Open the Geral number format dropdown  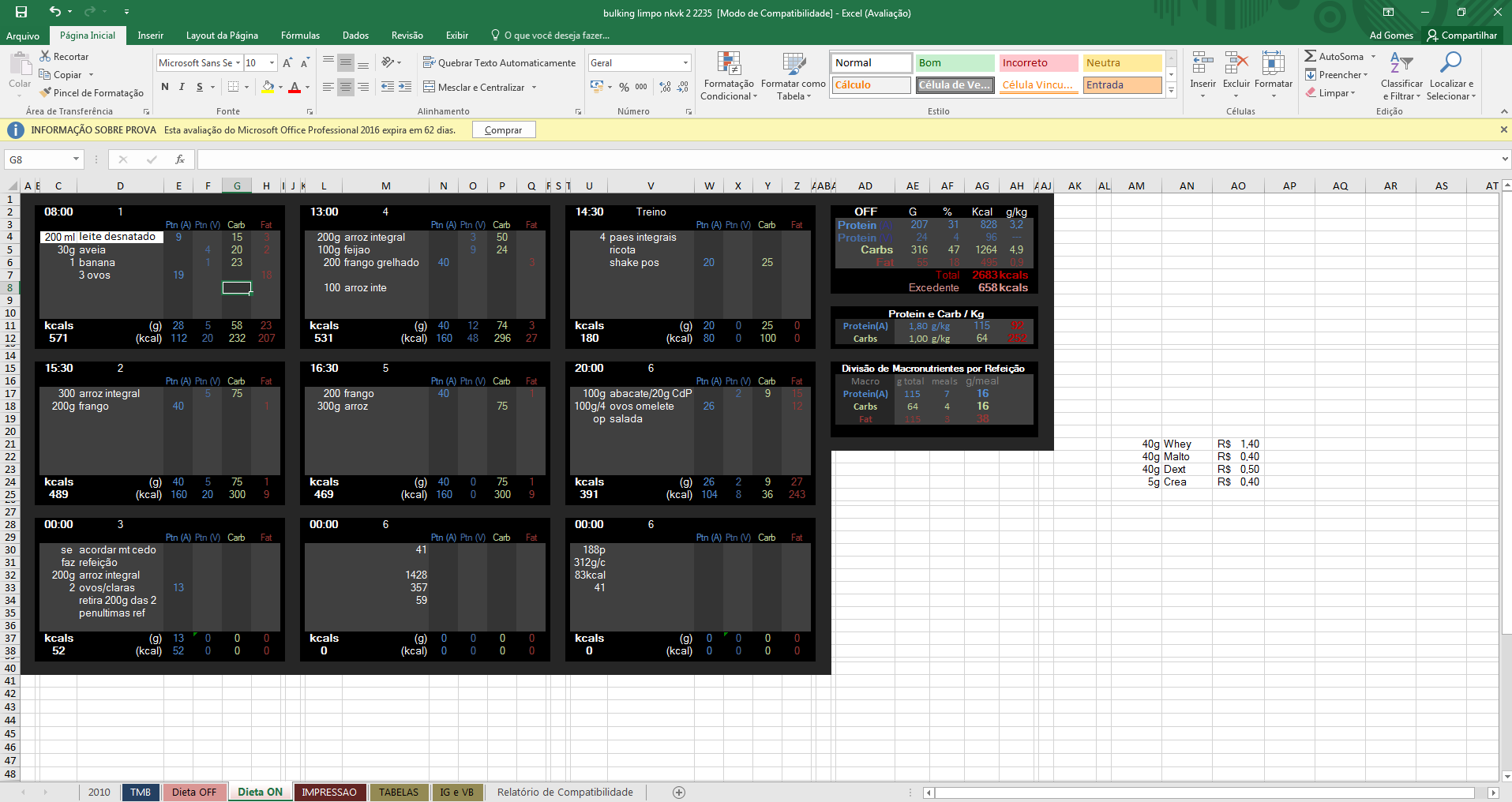tap(685, 62)
